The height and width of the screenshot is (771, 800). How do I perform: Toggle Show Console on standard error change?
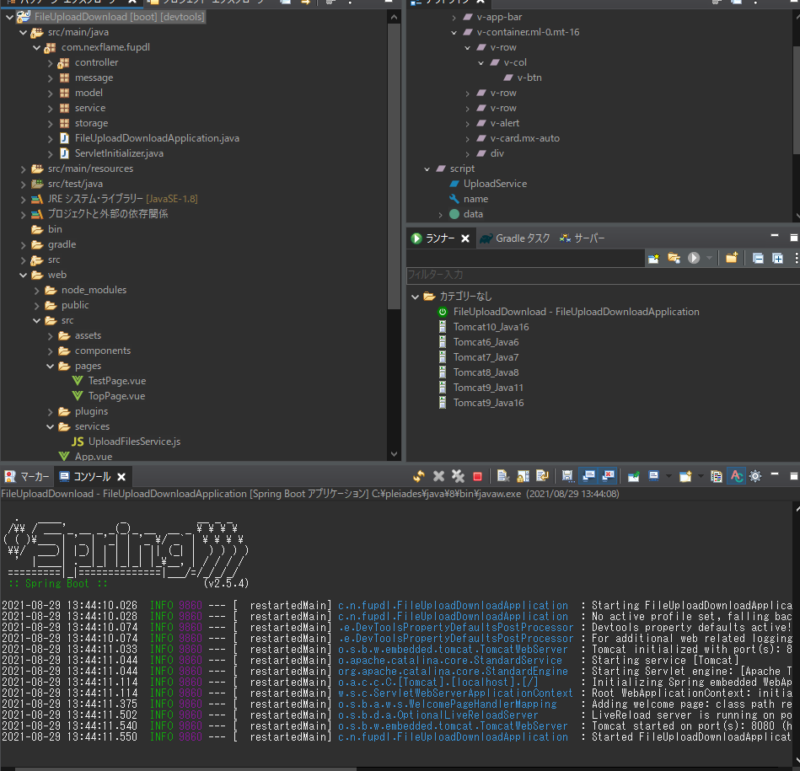pyautogui.click(x=607, y=477)
